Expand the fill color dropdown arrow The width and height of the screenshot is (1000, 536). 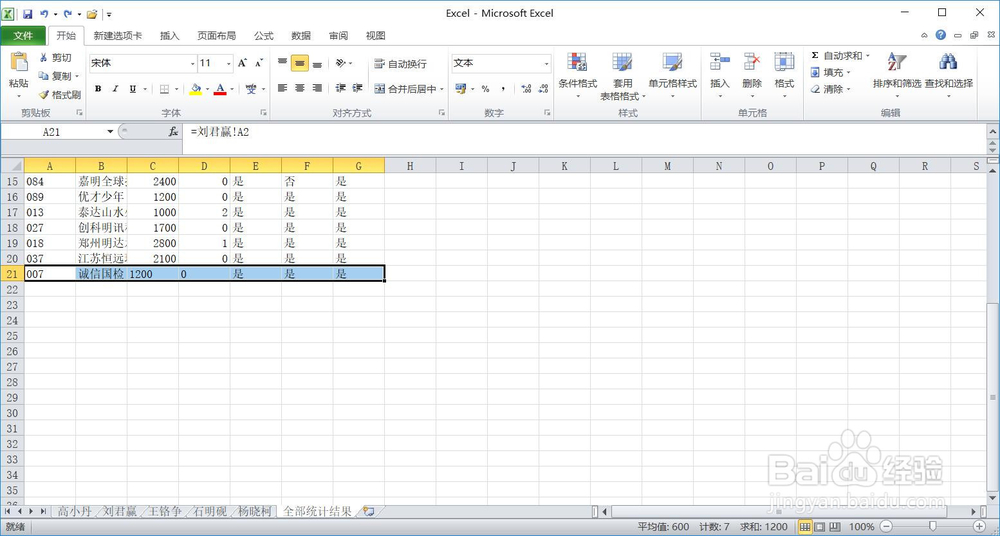pyautogui.click(x=207, y=89)
